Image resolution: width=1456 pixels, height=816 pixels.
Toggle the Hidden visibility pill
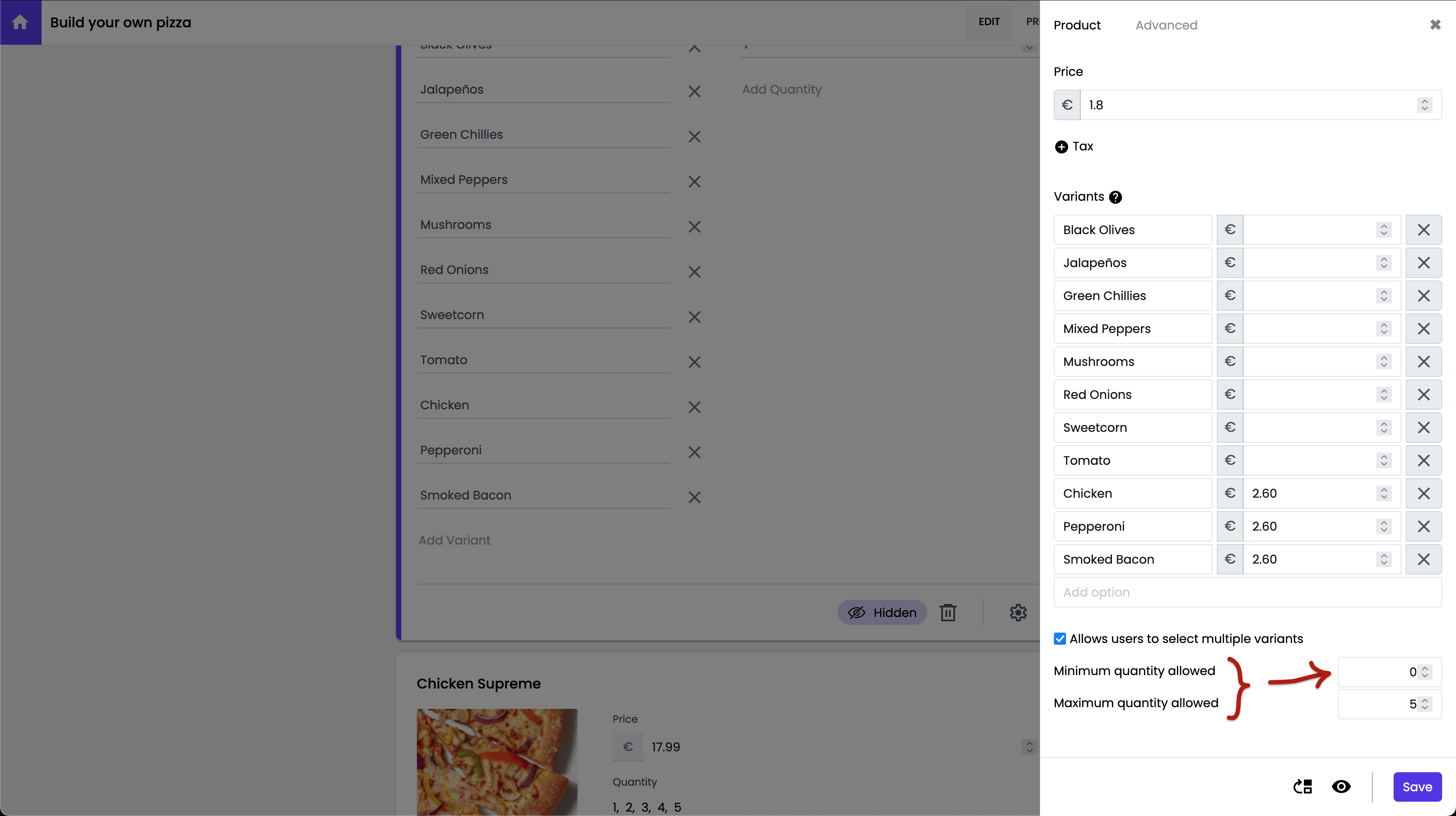click(882, 612)
